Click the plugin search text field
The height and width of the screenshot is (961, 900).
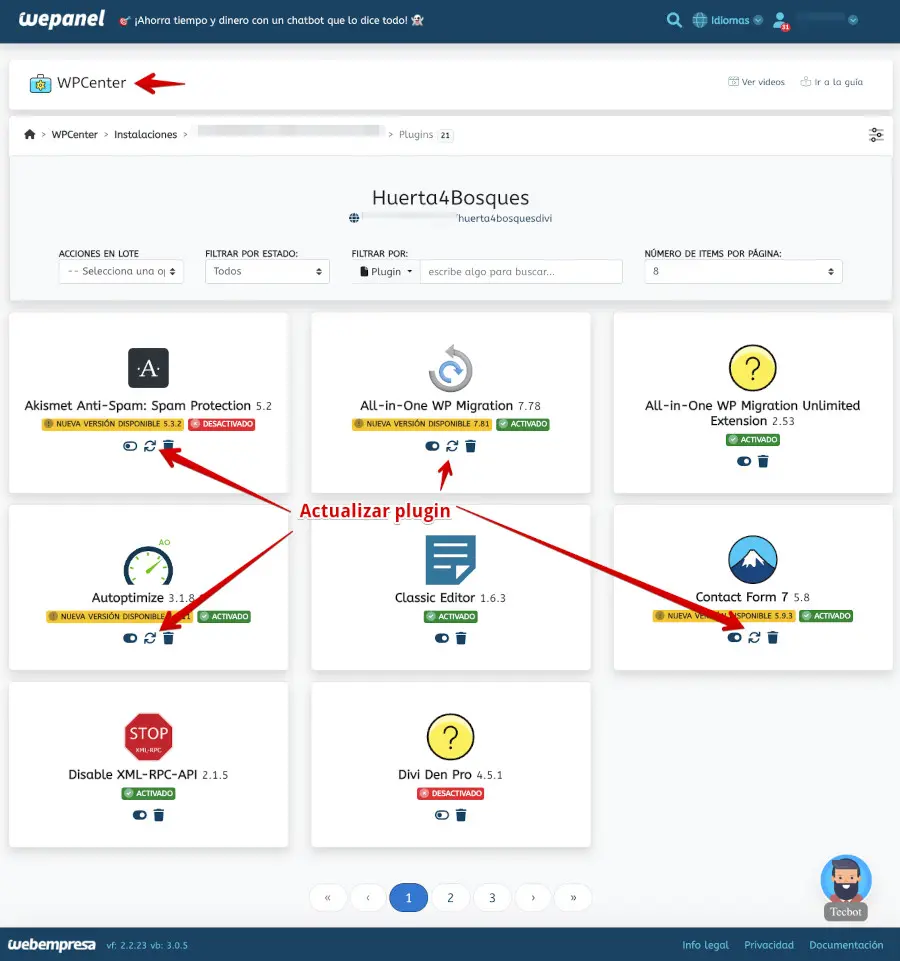click(x=521, y=272)
